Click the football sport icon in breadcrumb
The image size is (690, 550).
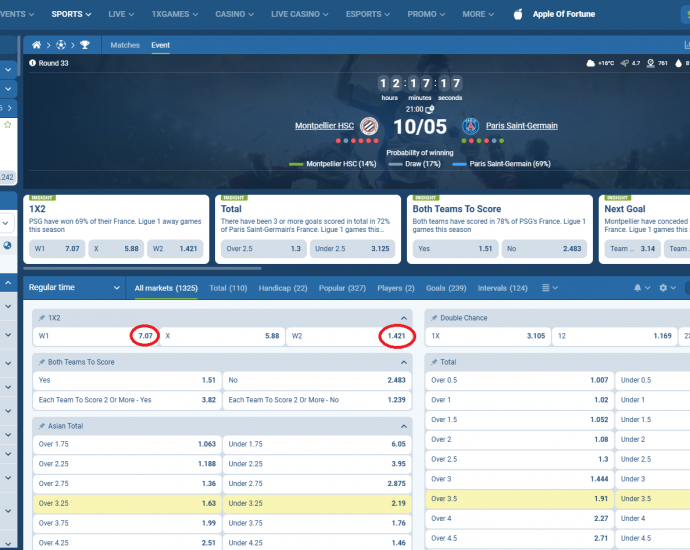(61, 45)
